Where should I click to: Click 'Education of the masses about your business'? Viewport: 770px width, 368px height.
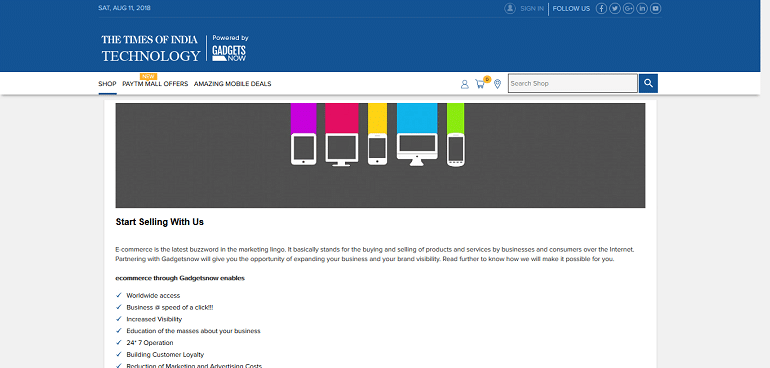pos(193,331)
